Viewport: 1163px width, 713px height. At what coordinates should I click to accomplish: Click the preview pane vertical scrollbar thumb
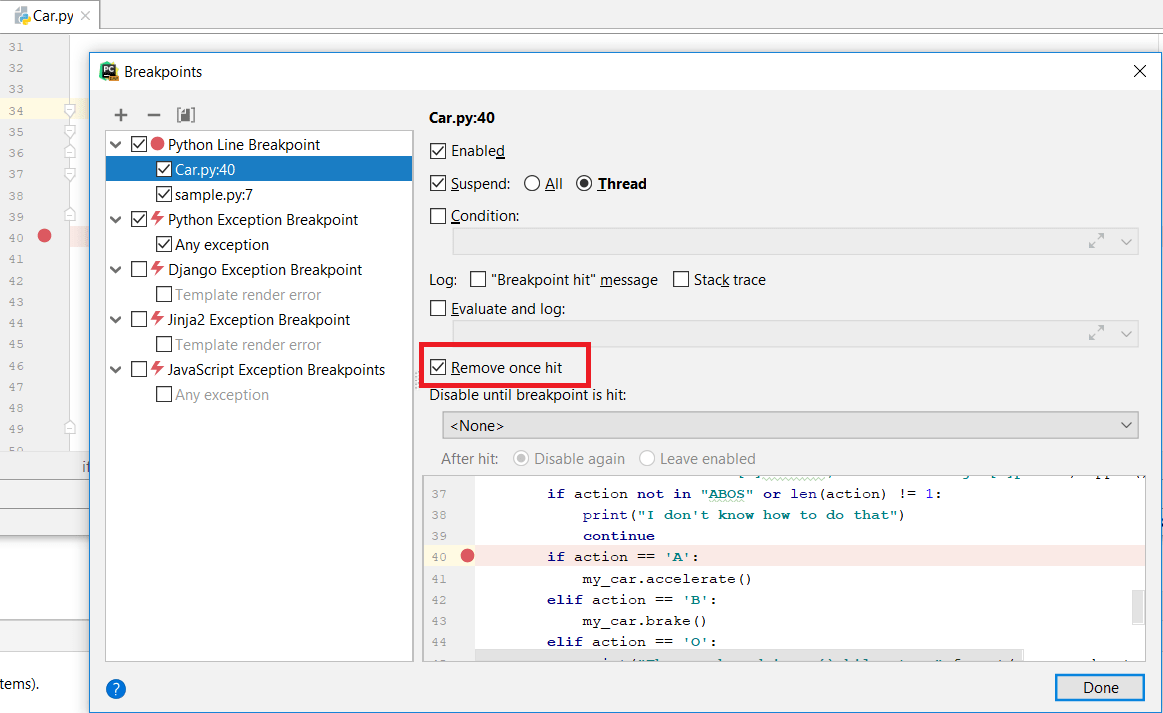(x=1138, y=607)
